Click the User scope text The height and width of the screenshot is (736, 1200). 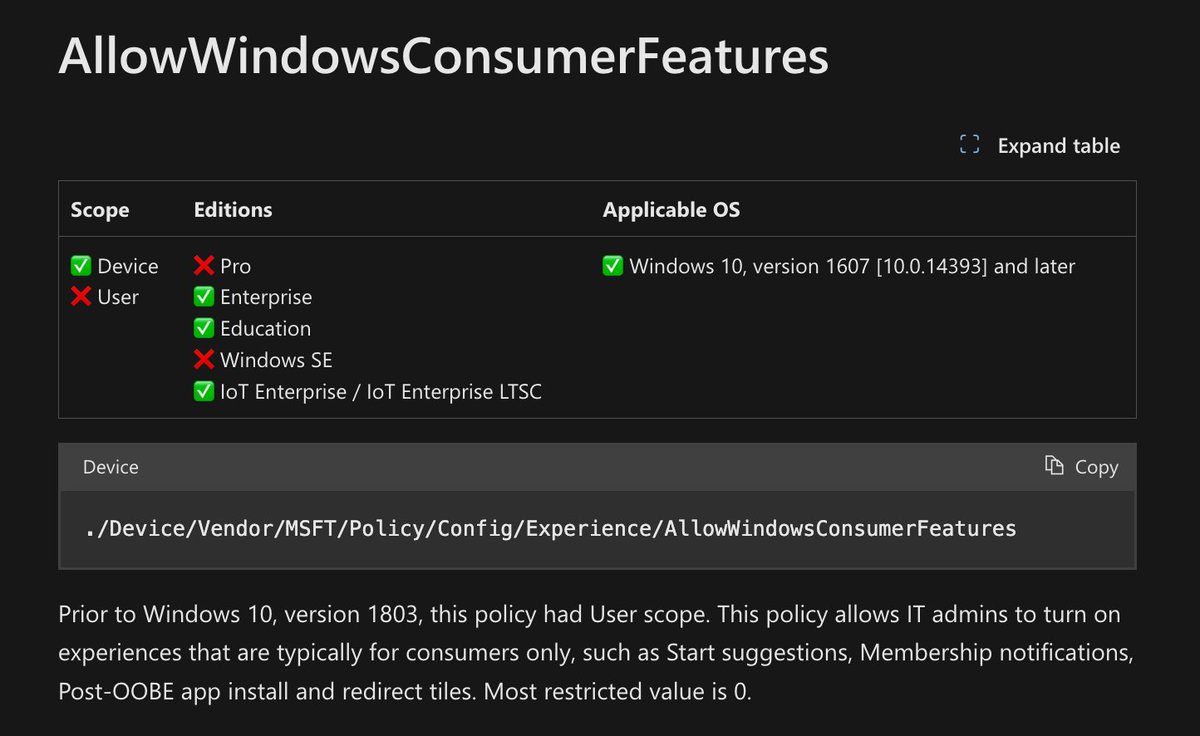point(118,297)
